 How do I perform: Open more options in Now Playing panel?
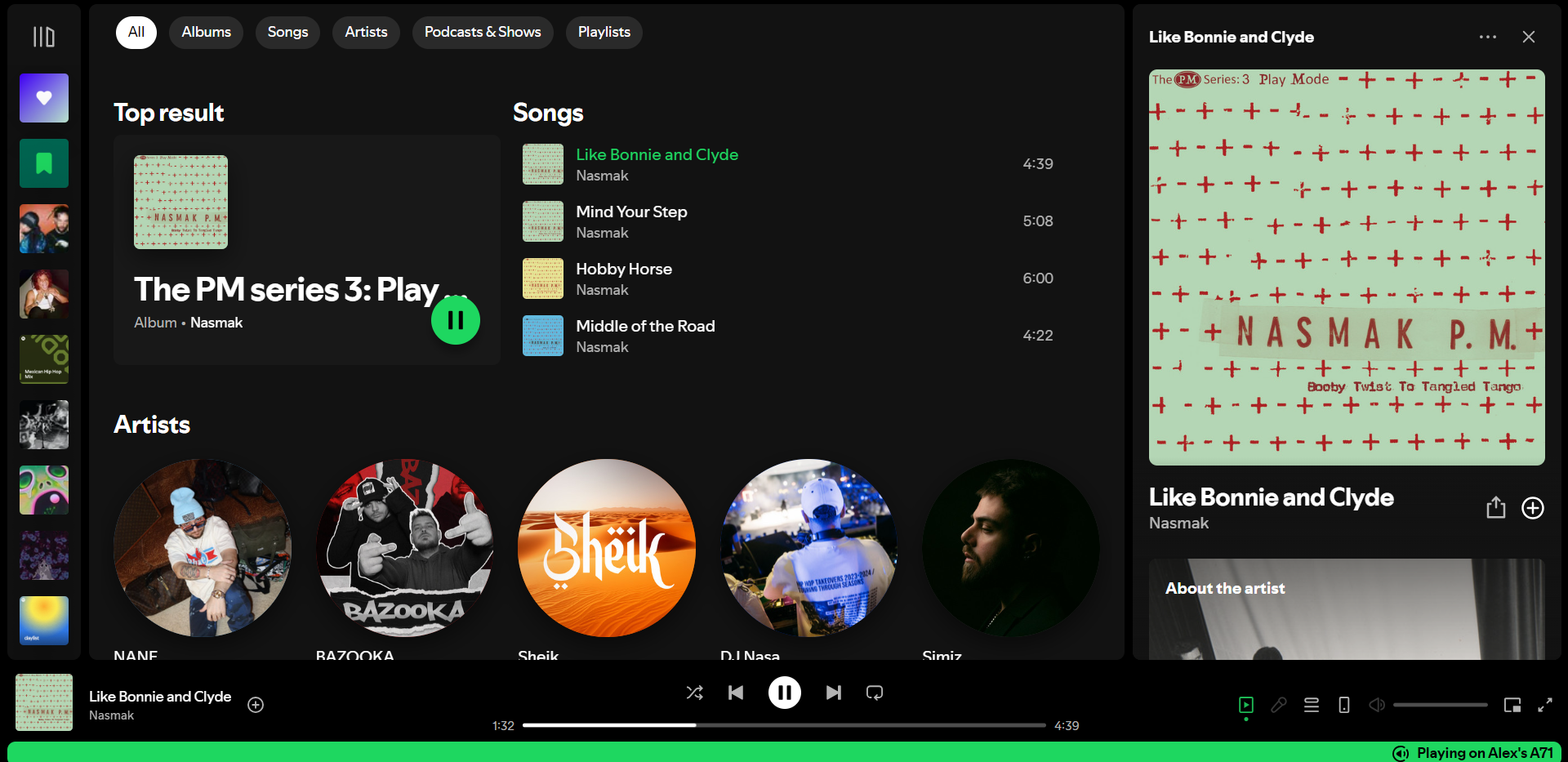1488,37
